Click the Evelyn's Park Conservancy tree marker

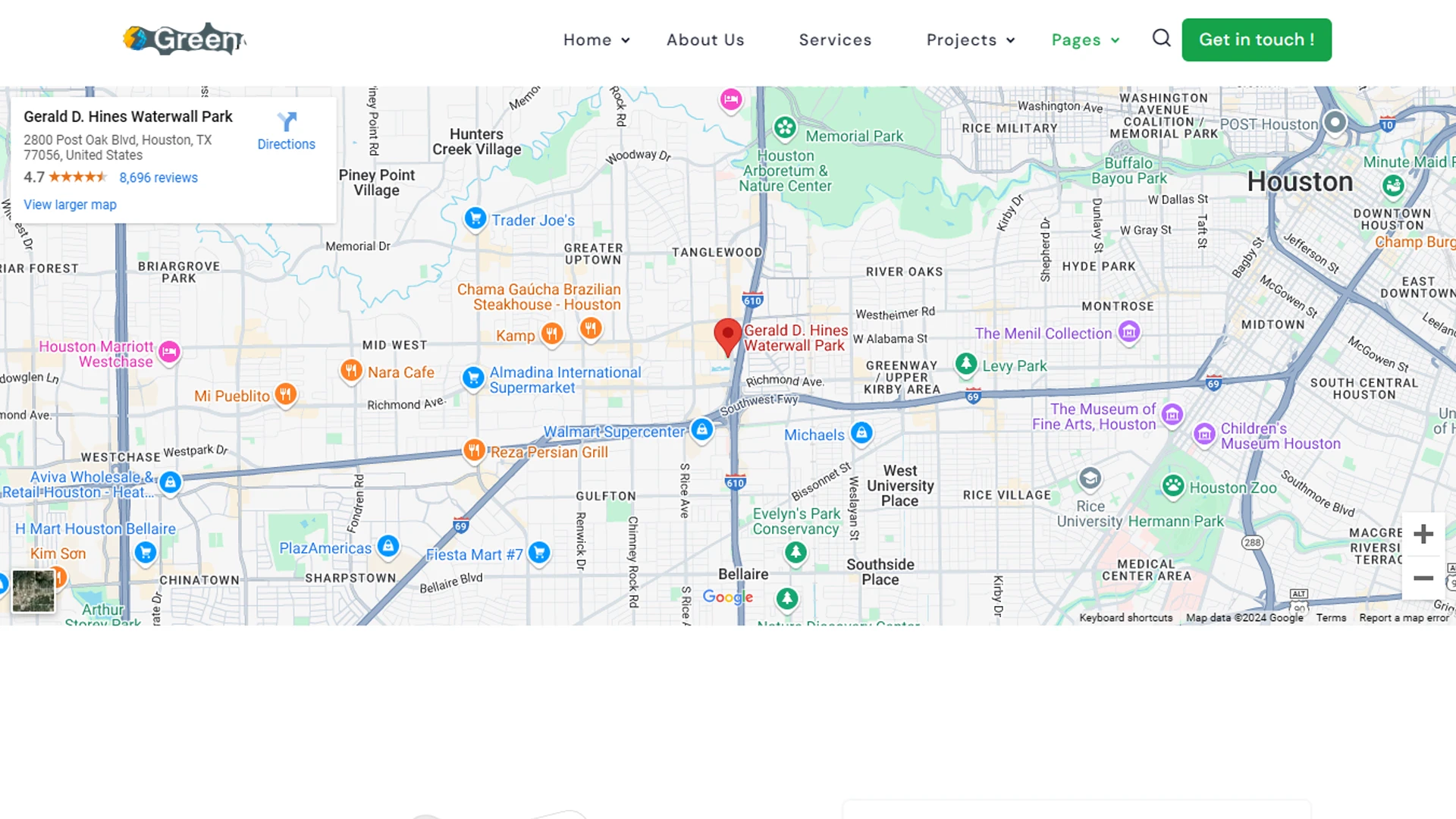click(795, 553)
